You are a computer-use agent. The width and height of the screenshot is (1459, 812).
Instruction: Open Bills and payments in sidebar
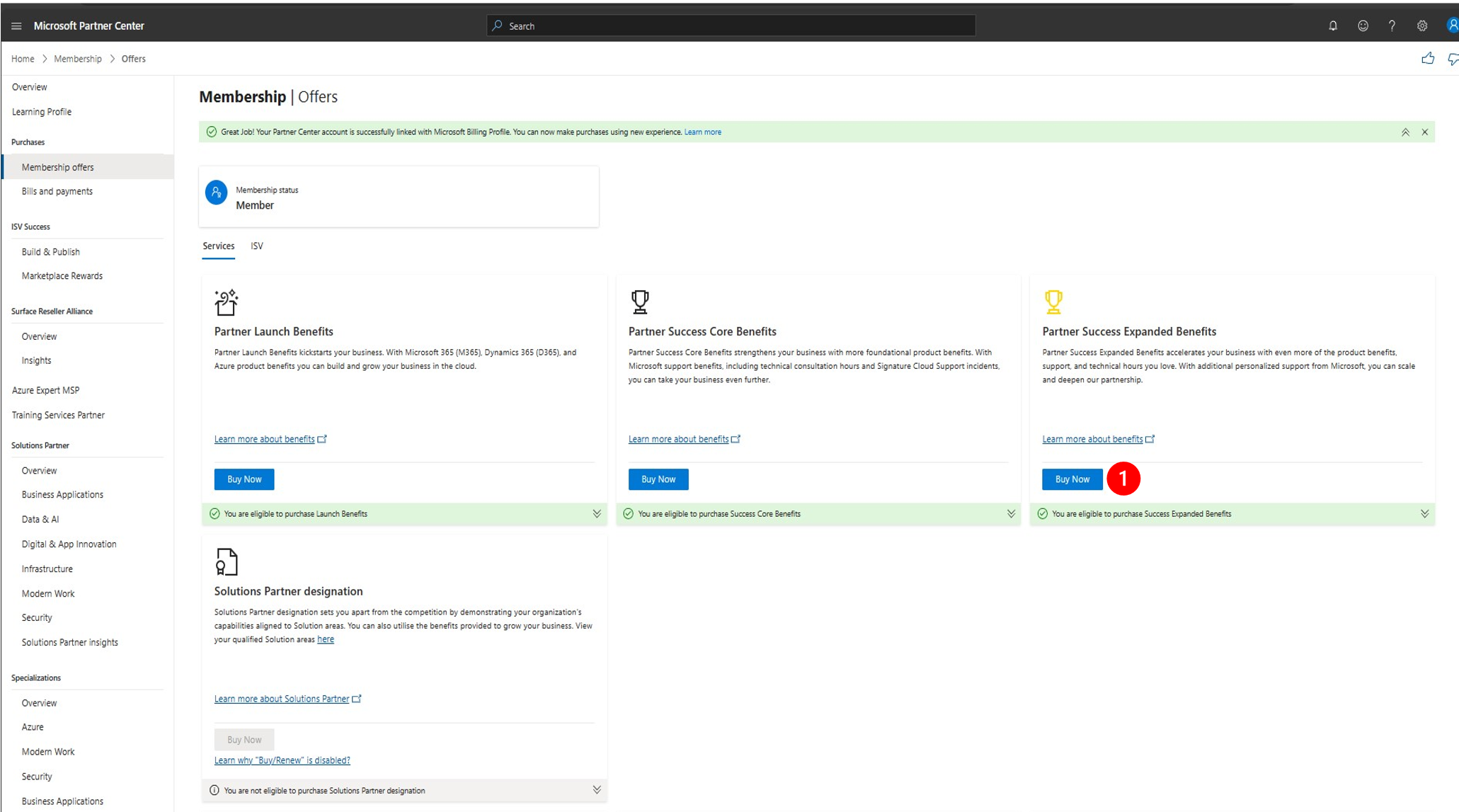(57, 191)
